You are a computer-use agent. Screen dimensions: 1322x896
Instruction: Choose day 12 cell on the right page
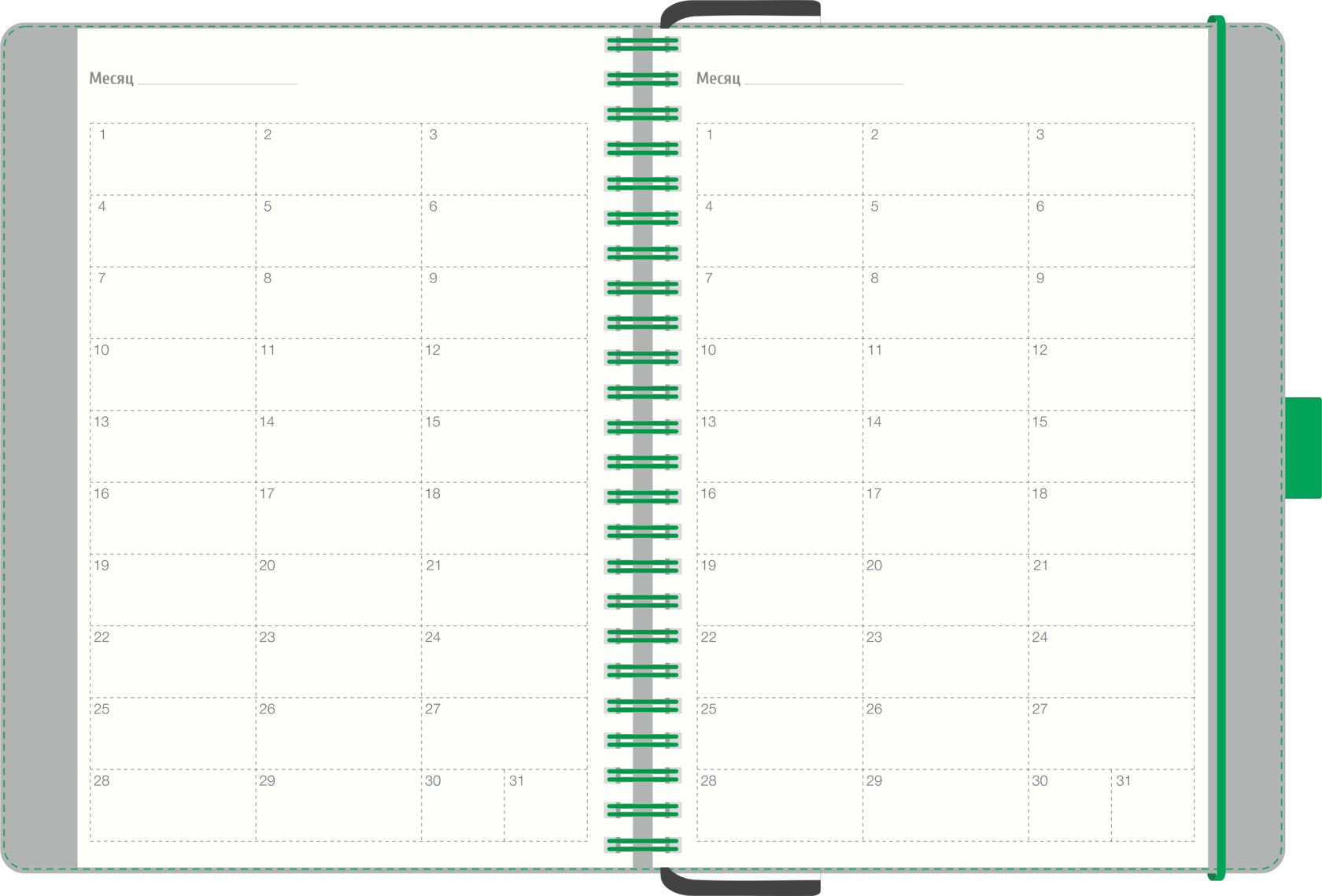[1111, 374]
